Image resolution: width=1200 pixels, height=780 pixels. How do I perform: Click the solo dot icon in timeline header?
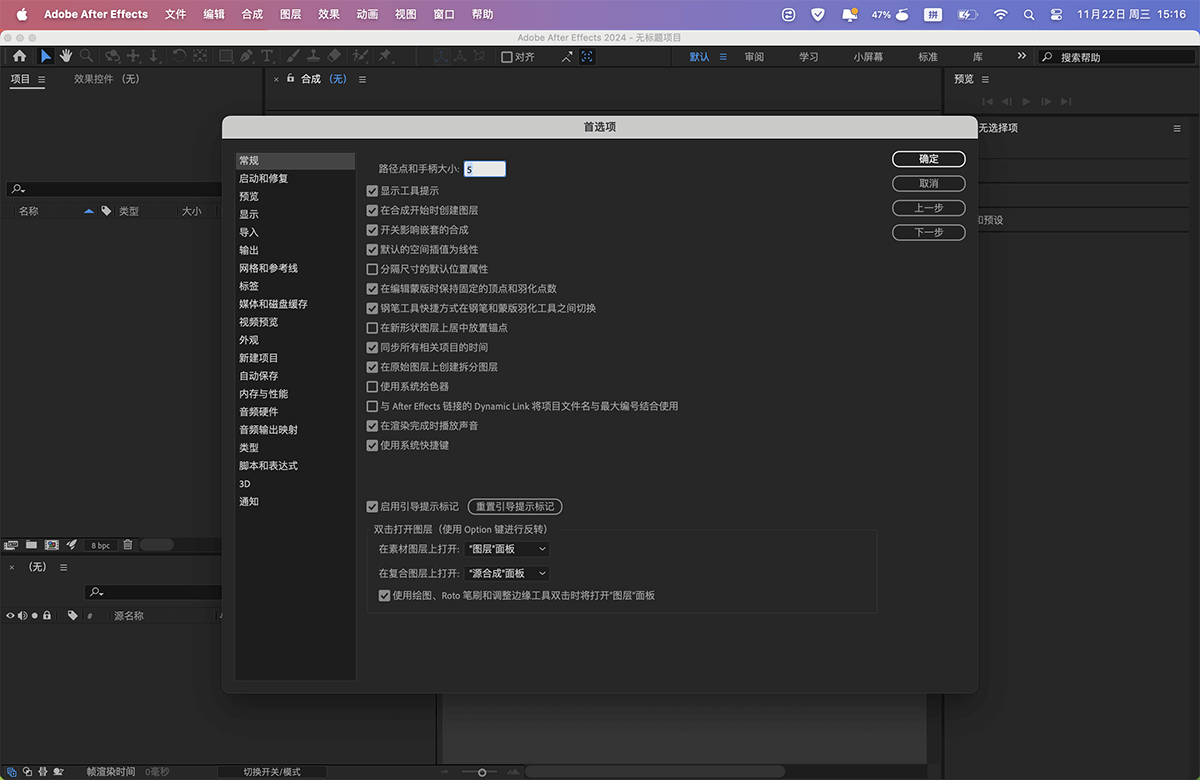tap(35, 616)
